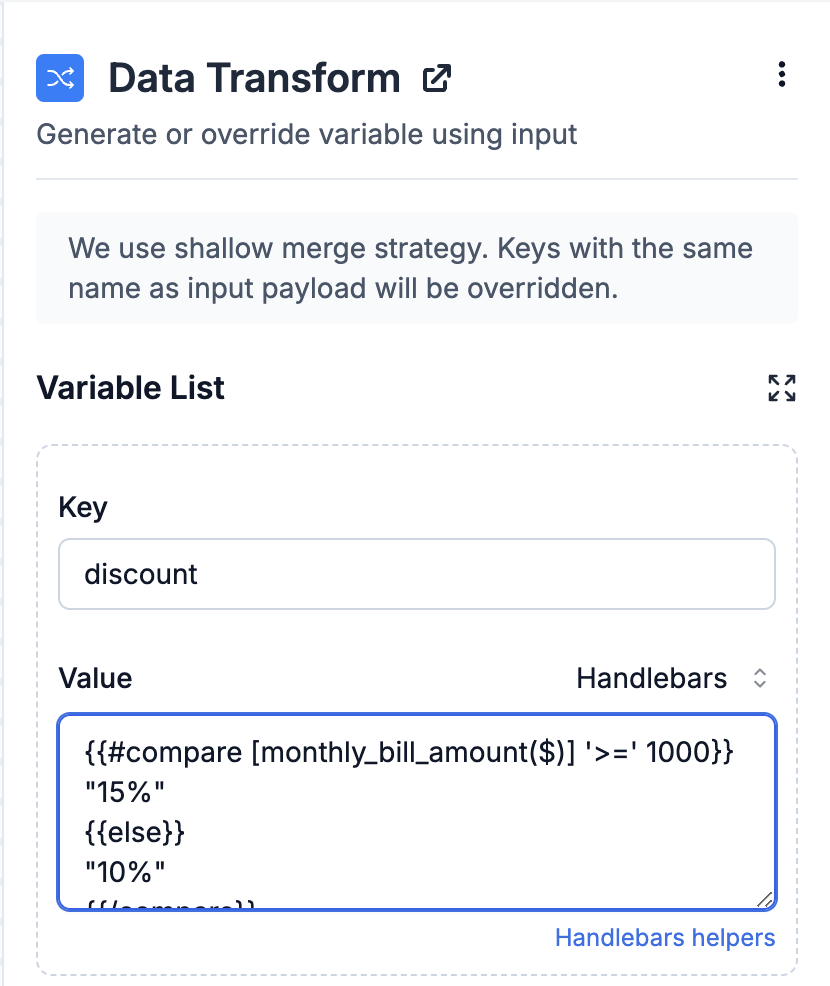This screenshot has height=986, width=830.
Task: Click the Value field label
Action: [96, 679]
